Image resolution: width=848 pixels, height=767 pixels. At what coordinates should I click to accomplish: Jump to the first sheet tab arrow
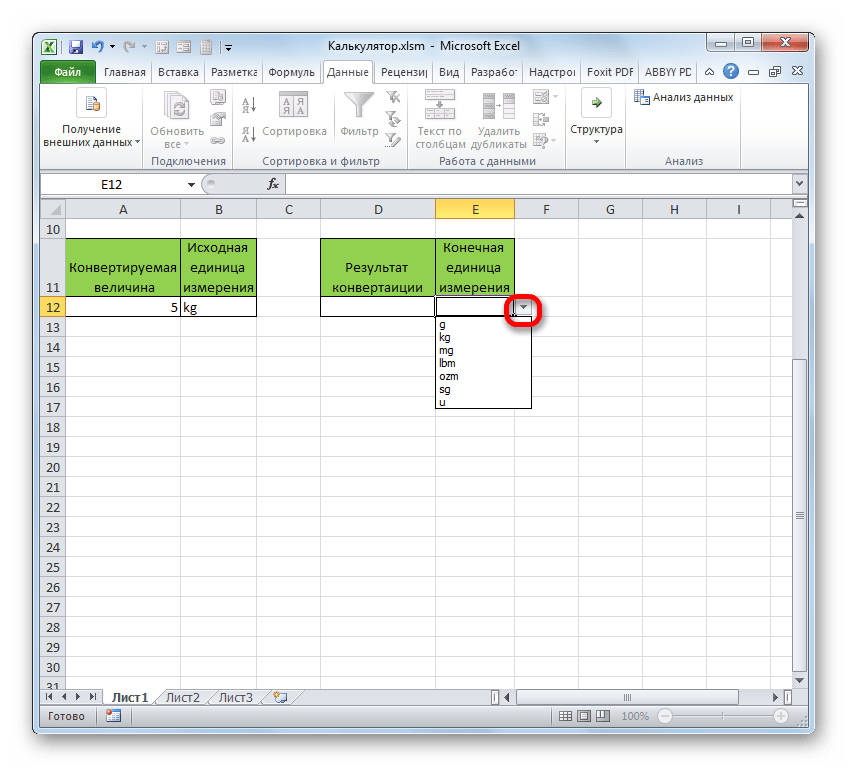[x=49, y=697]
